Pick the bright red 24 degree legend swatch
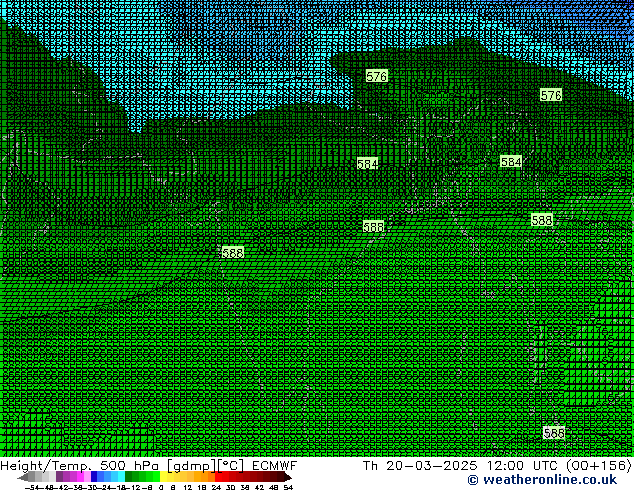Viewport: 634px width, 490px height. coord(218,476)
